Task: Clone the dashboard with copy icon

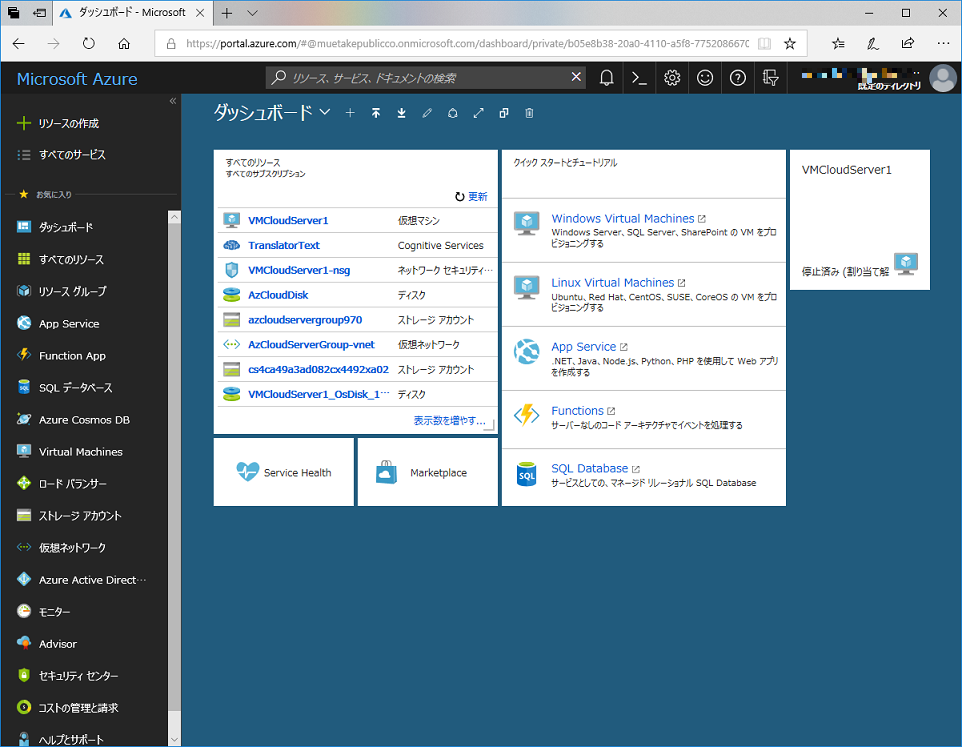Action: click(x=504, y=113)
